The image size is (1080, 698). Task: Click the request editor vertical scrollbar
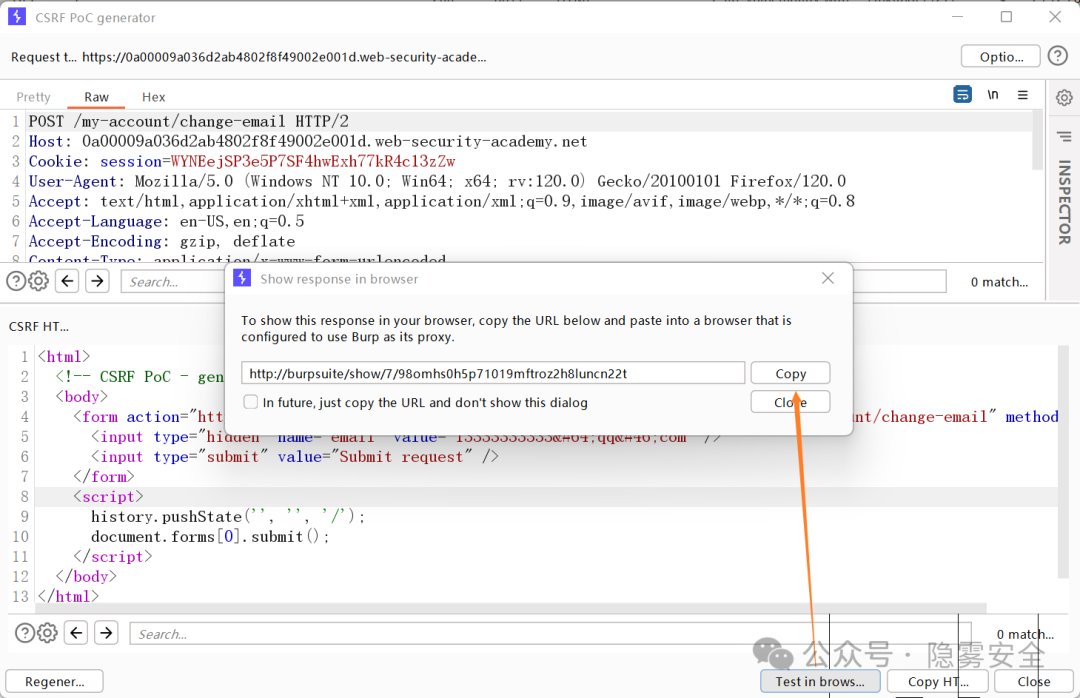point(1038,140)
